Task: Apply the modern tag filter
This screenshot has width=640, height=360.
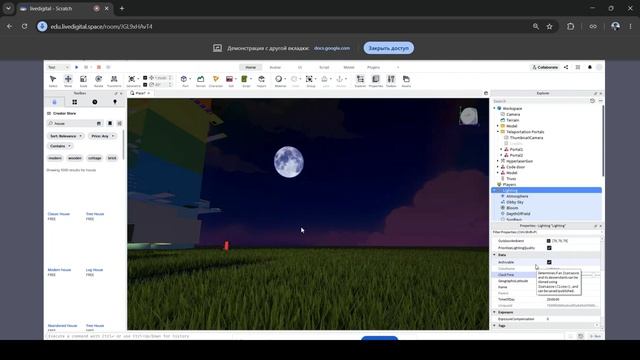Action: pos(55,158)
